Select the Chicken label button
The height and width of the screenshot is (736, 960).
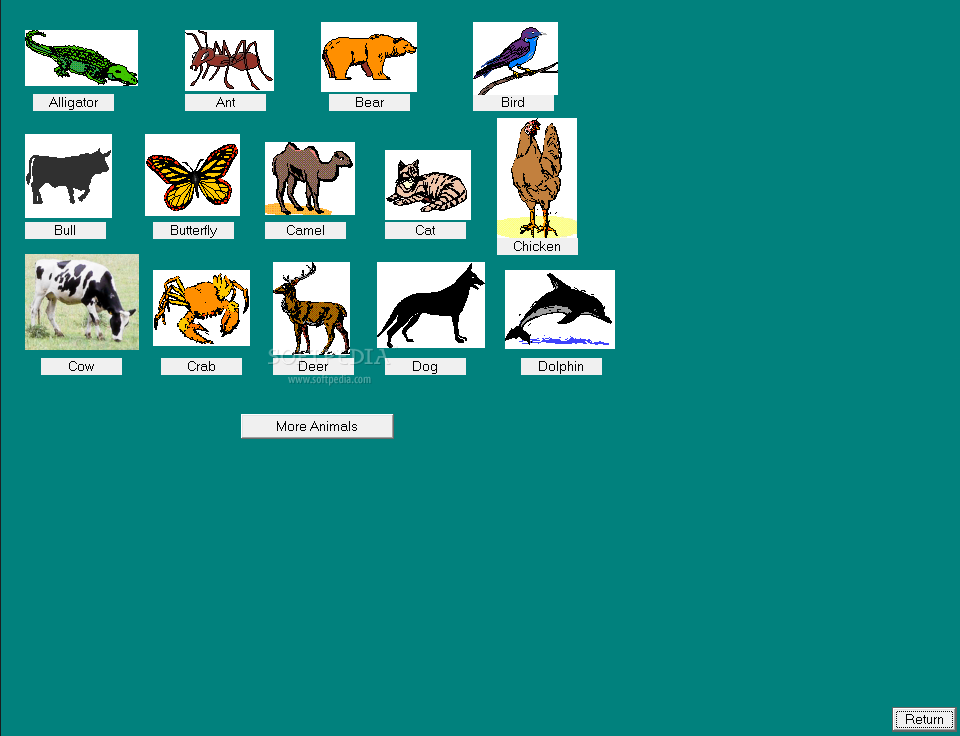point(538,246)
